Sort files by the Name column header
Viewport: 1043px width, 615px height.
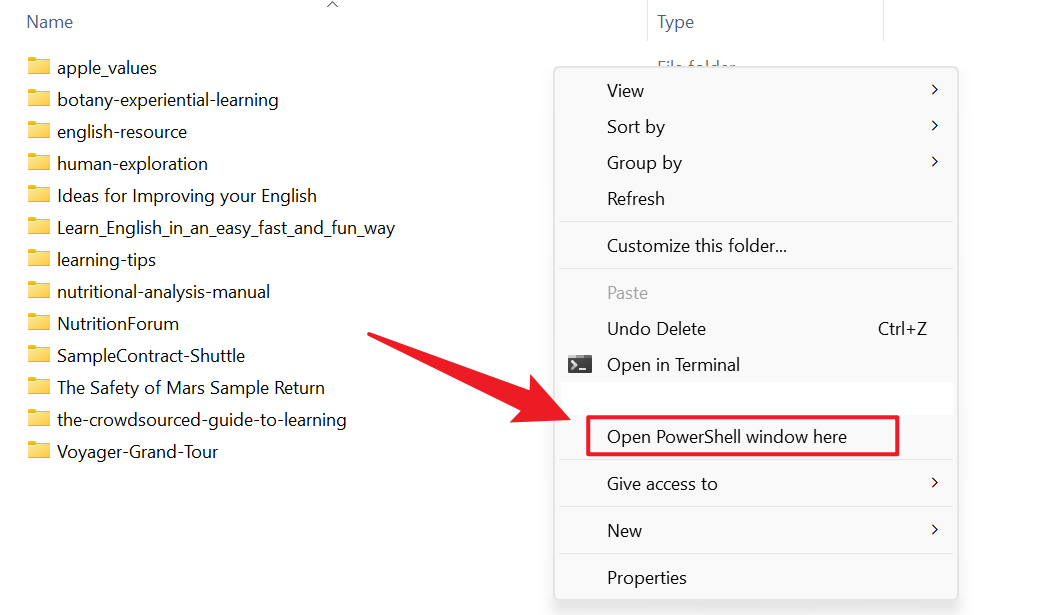coord(50,22)
